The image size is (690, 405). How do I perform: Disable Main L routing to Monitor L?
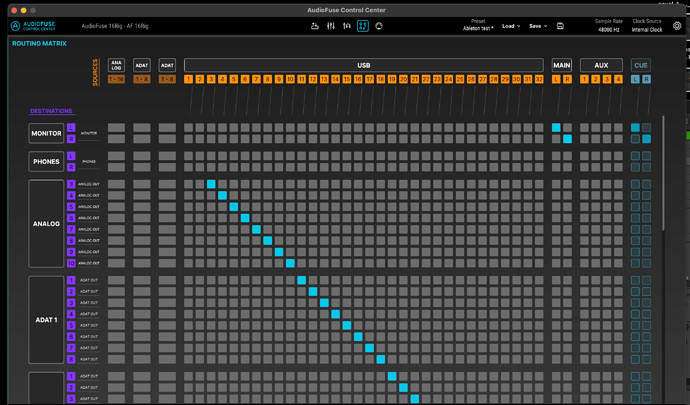point(556,128)
